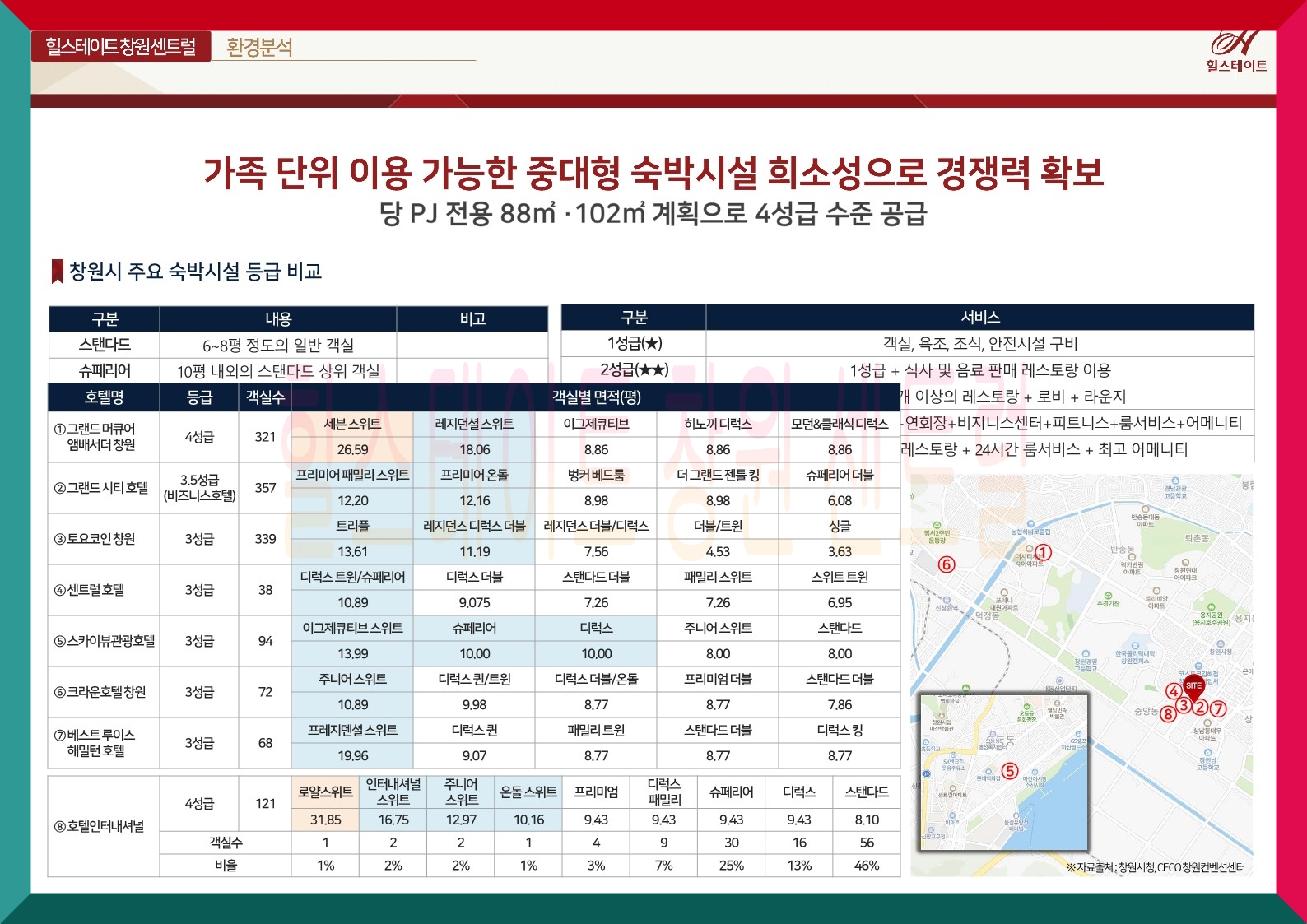The height and width of the screenshot is (924, 1307).
Task: Click the subtitle mentioning 88㎡·102㎡ 계획
Action: point(653,214)
